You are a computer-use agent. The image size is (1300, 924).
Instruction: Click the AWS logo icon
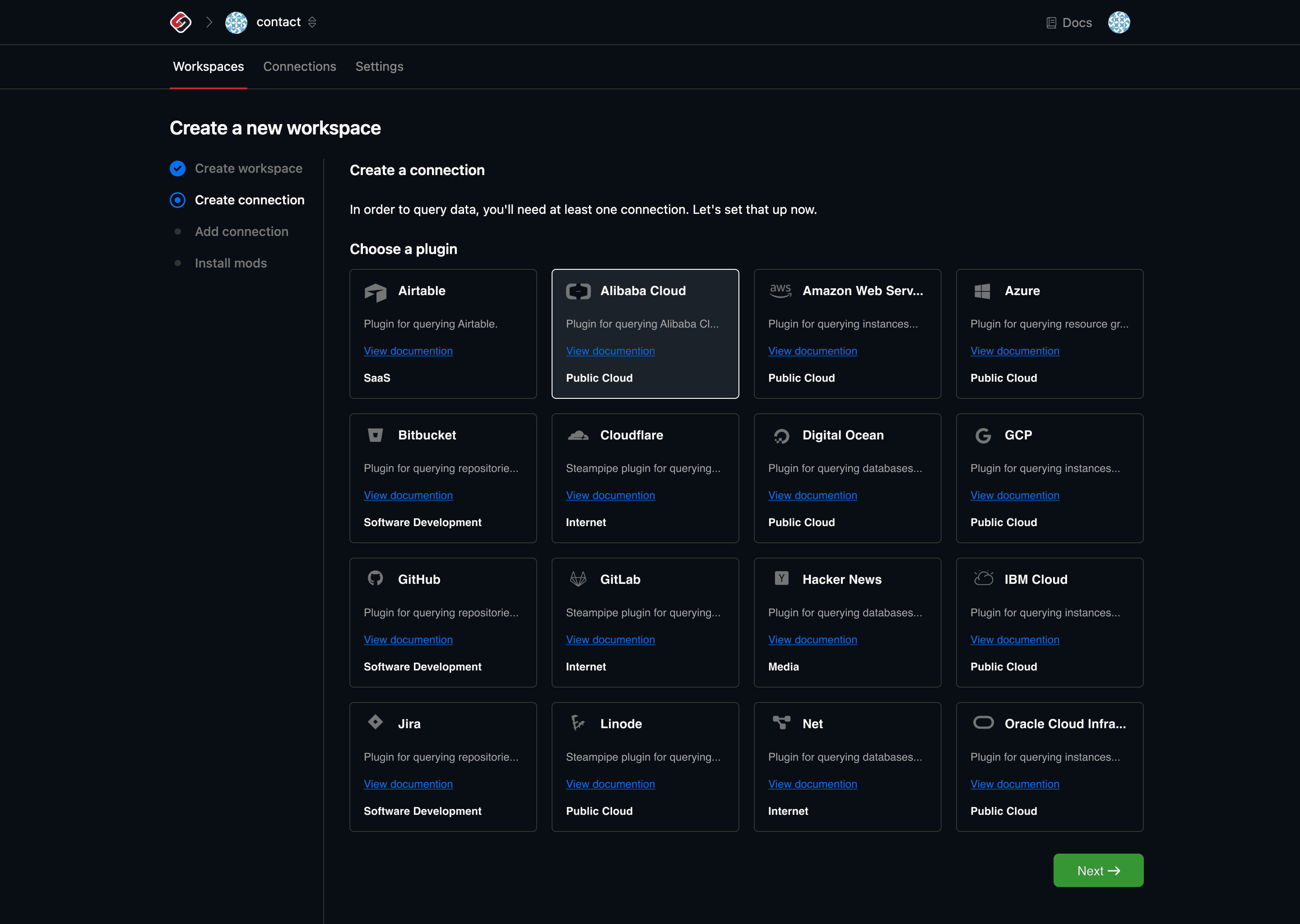point(780,291)
